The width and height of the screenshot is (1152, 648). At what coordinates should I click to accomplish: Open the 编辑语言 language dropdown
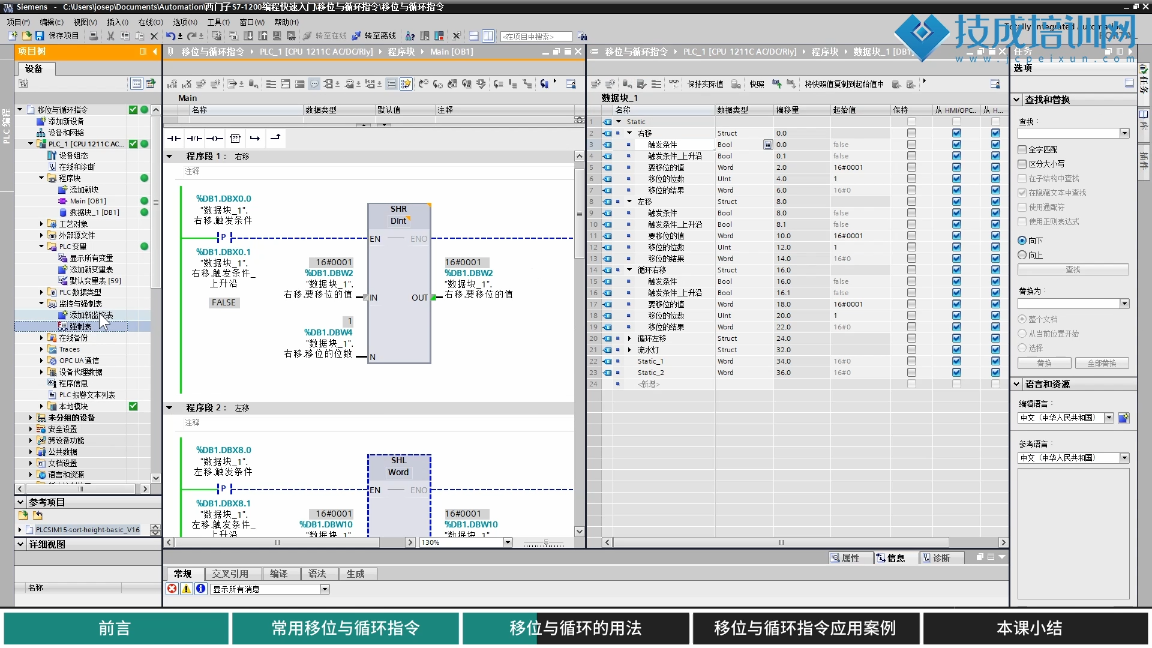1109,417
